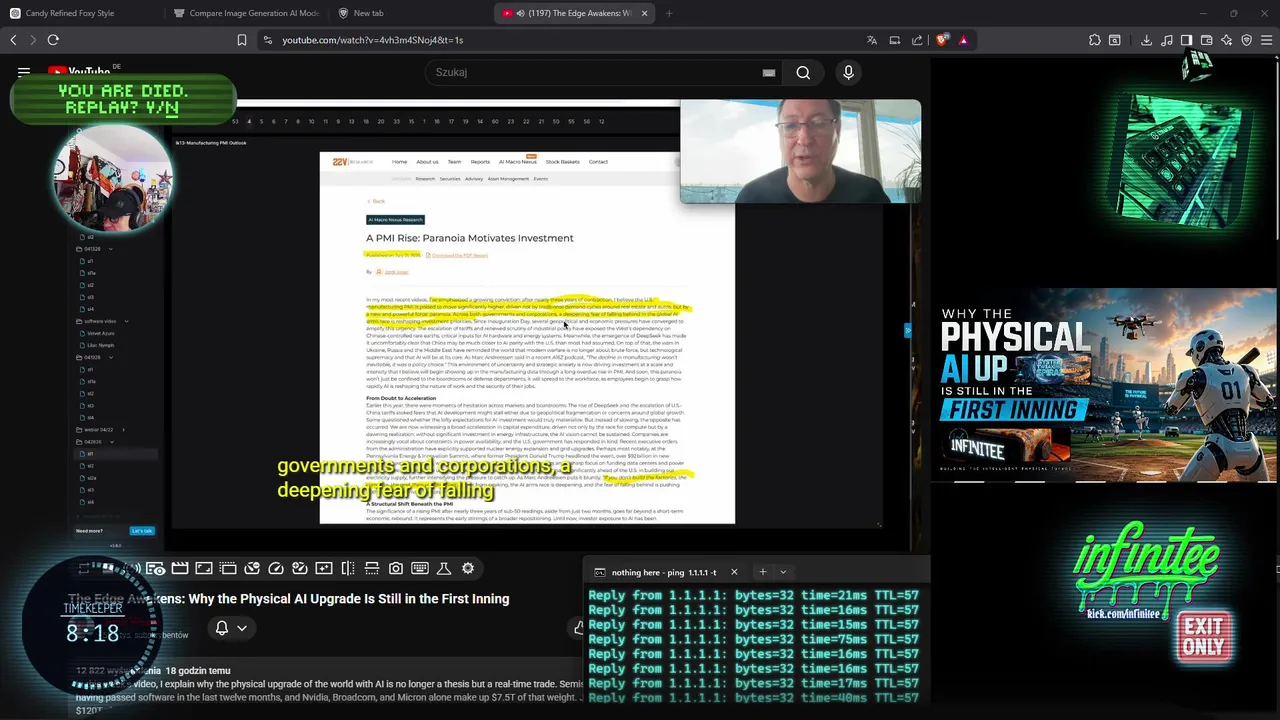Click Contact in the 22V Research navigation

[598, 161]
